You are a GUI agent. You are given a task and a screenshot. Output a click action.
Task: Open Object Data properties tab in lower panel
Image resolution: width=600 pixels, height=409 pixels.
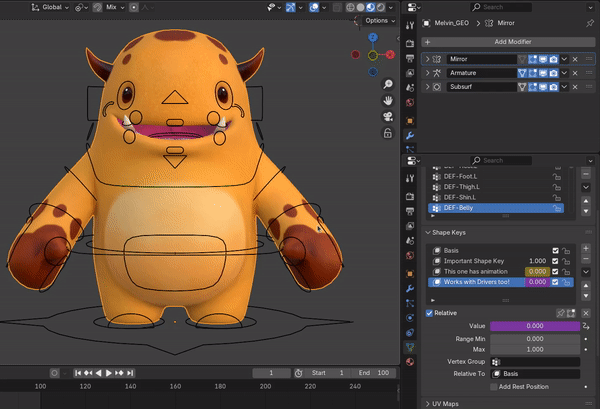coord(410,347)
